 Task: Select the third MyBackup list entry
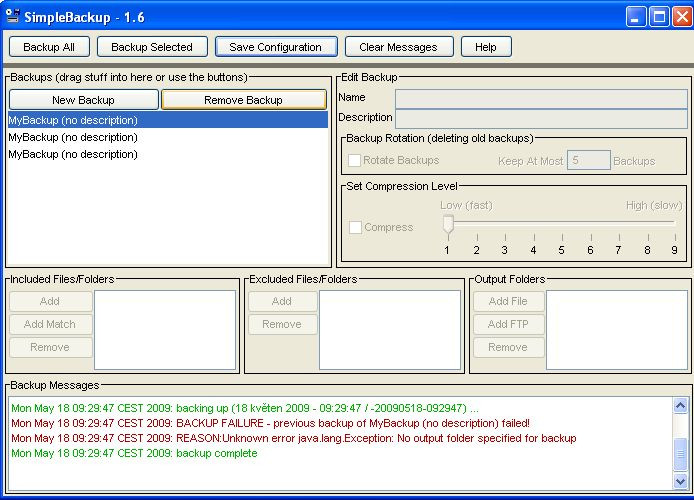coord(168,154)
